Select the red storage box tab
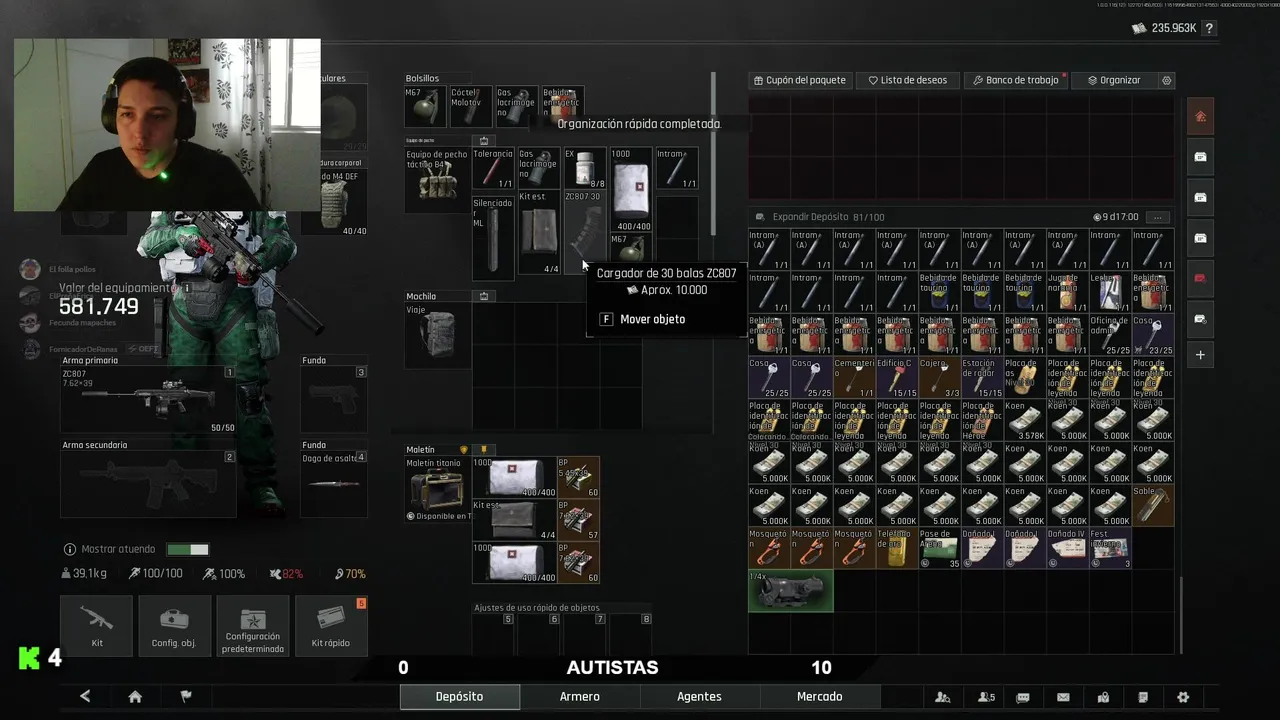Viewport: 1280px width, 720px height. click(1200, 278)
